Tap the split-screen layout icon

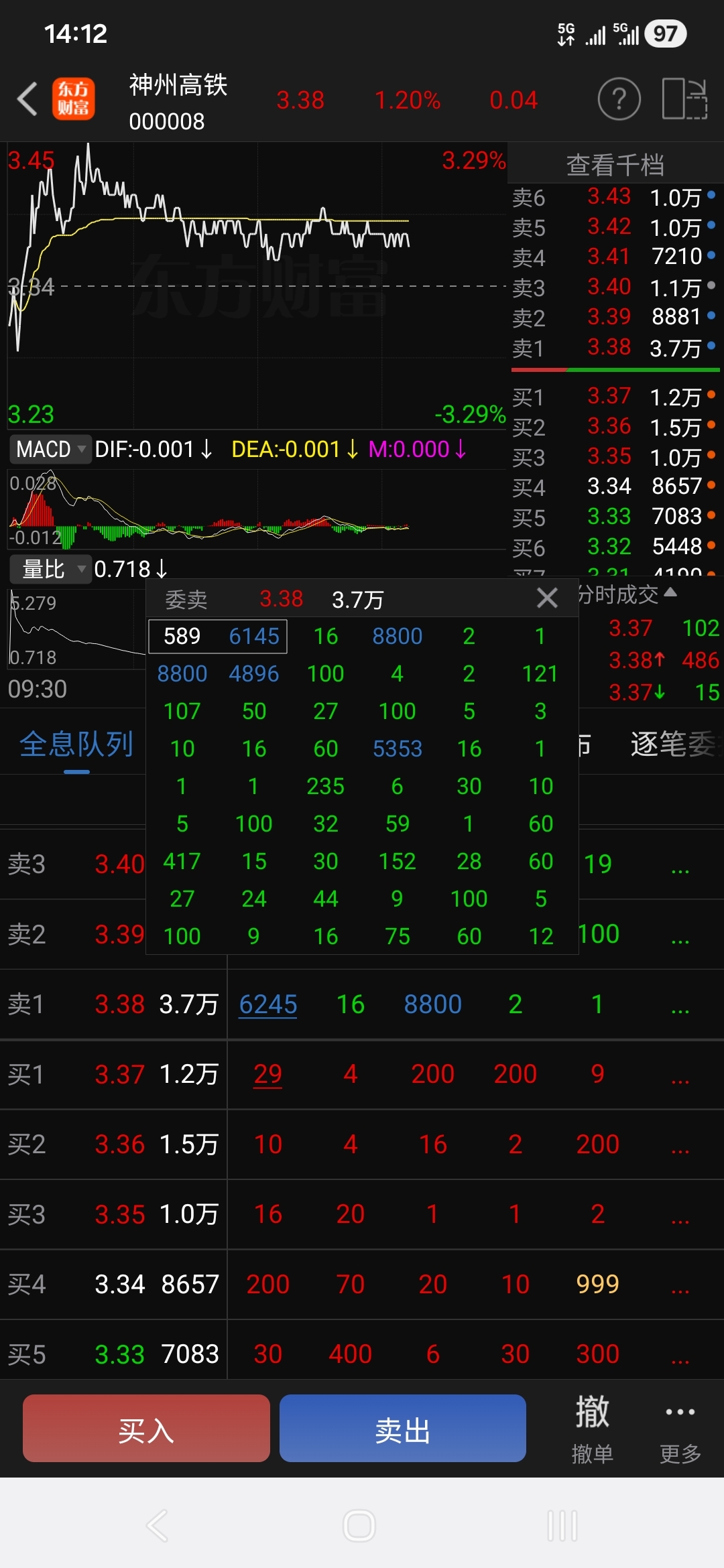684,99
